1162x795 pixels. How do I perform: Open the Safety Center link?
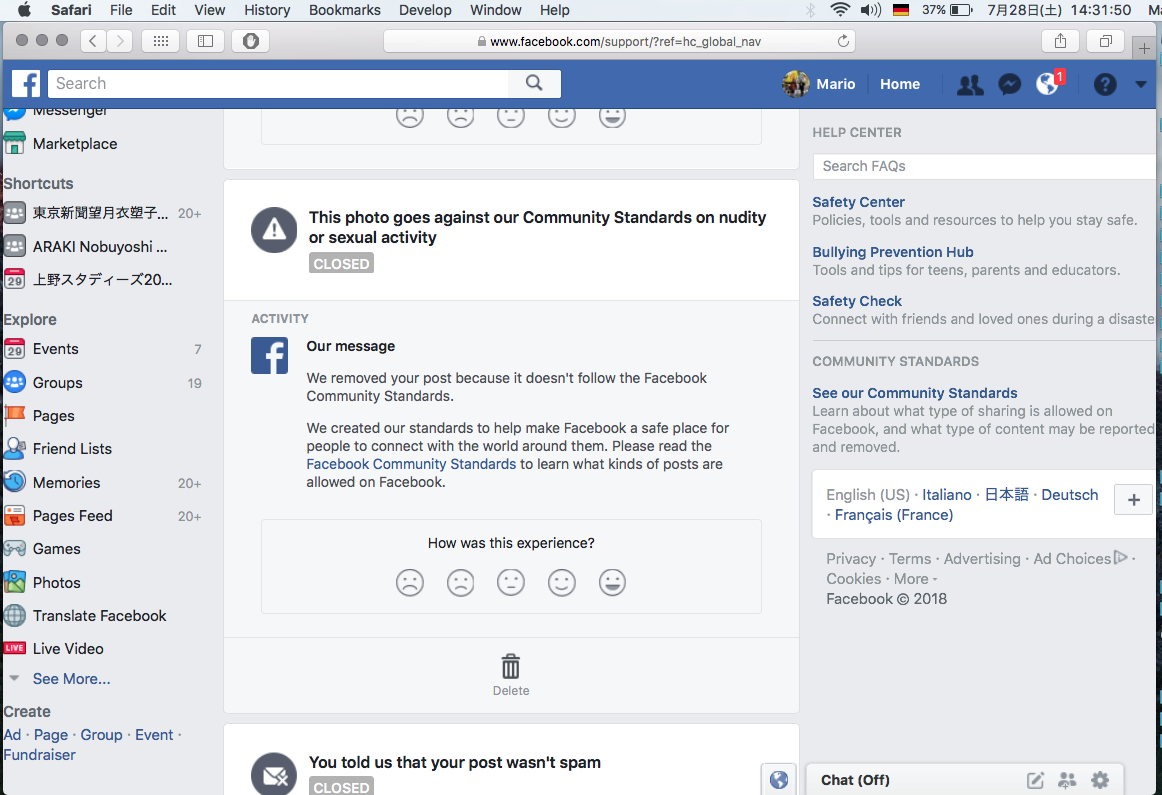coord(858,202)
